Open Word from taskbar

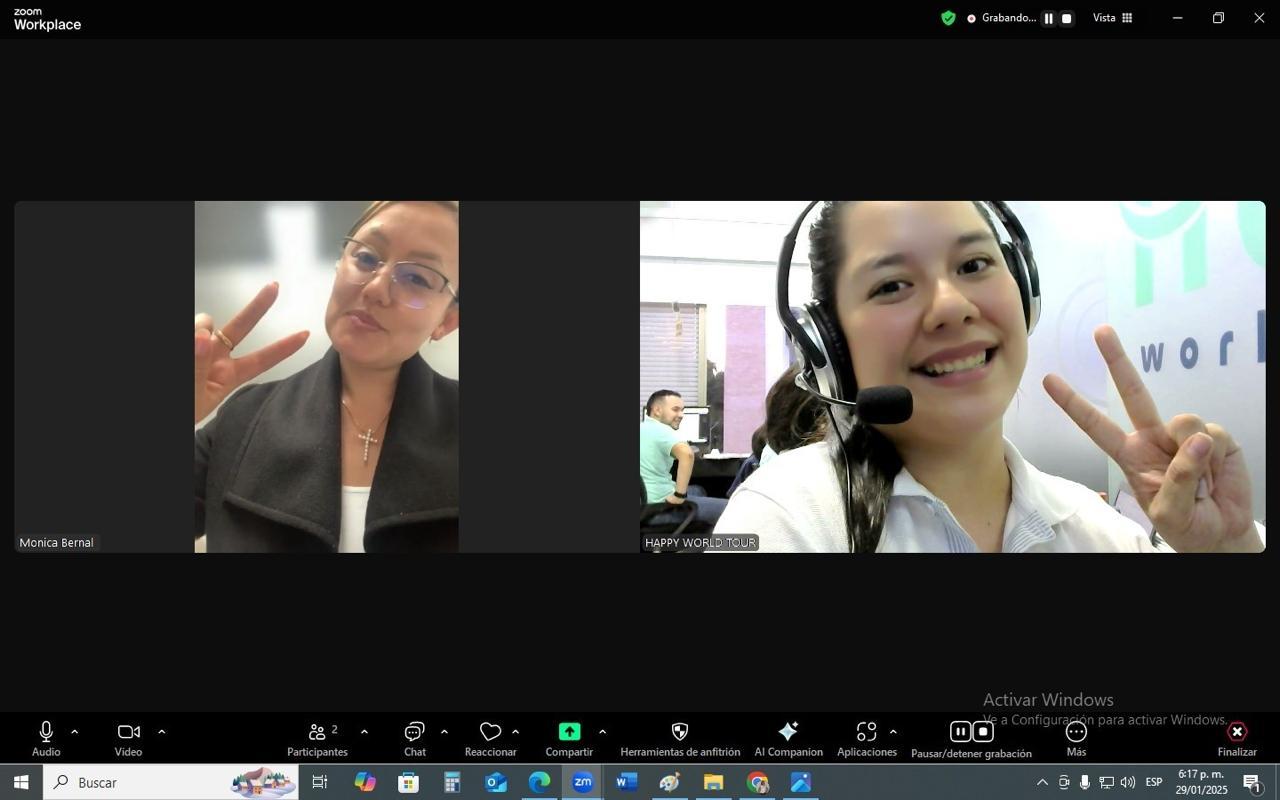pos(627,782)
